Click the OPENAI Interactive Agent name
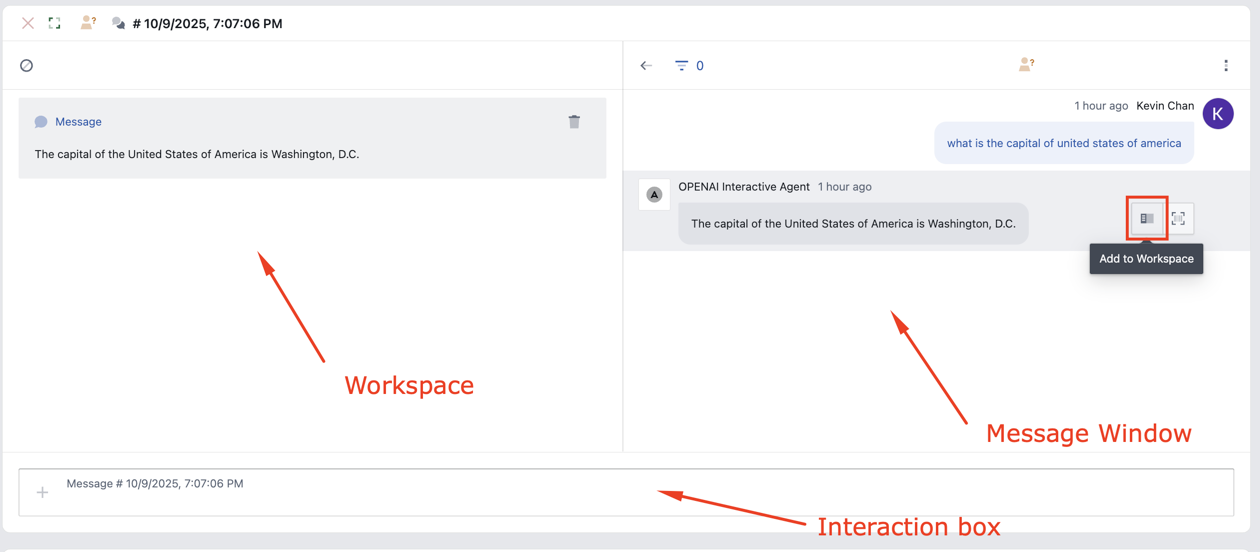 tap(743, 187)
